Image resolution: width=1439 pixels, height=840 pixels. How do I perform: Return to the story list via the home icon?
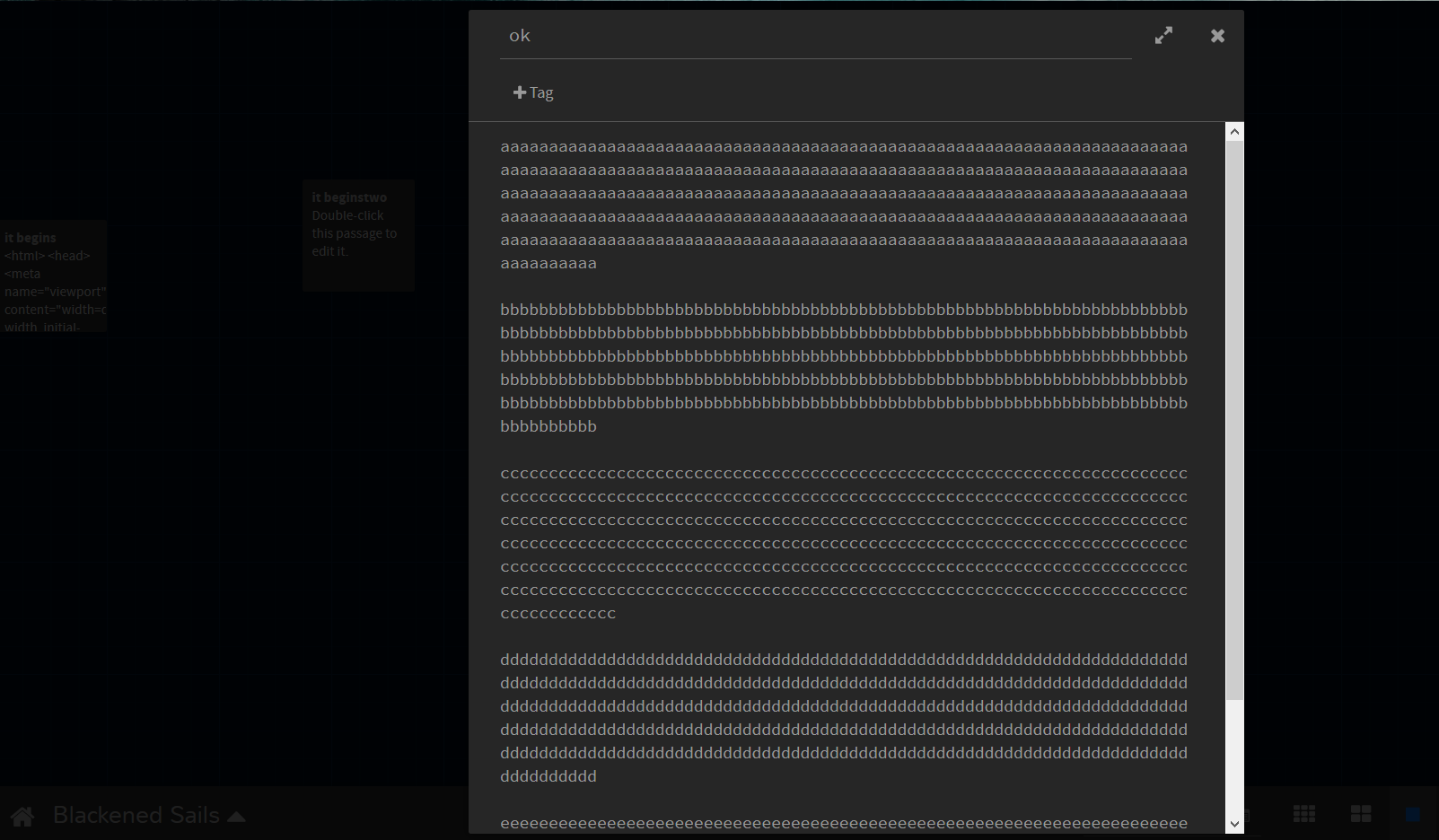pos(22,815)
